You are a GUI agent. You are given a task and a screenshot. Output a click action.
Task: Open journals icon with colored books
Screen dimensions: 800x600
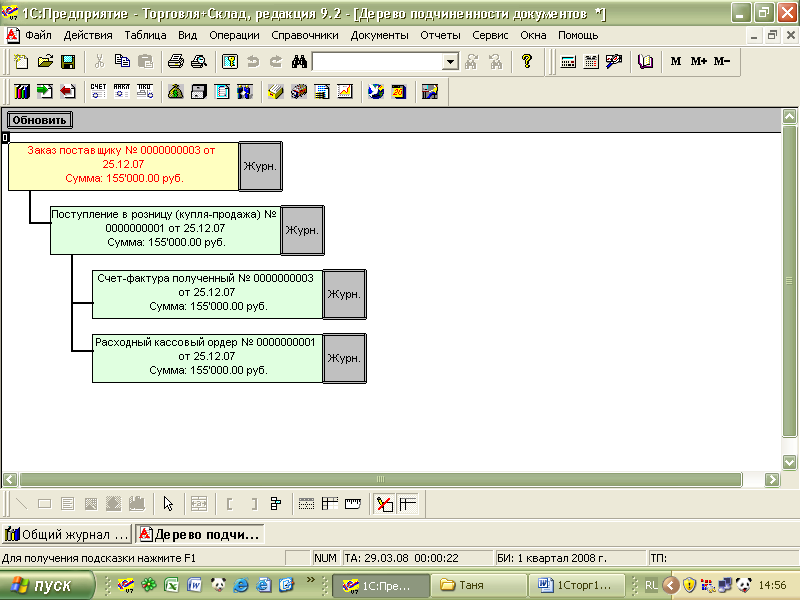click(x=21, y=92)
